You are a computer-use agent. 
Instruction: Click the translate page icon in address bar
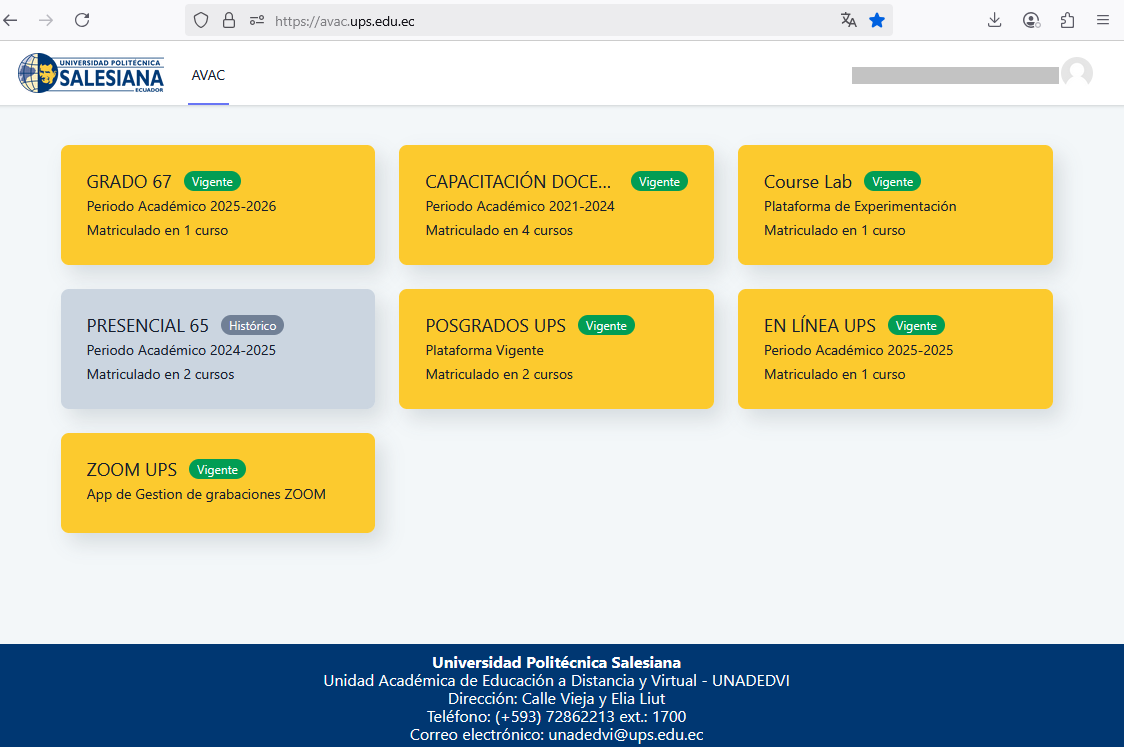pos(849,20)
